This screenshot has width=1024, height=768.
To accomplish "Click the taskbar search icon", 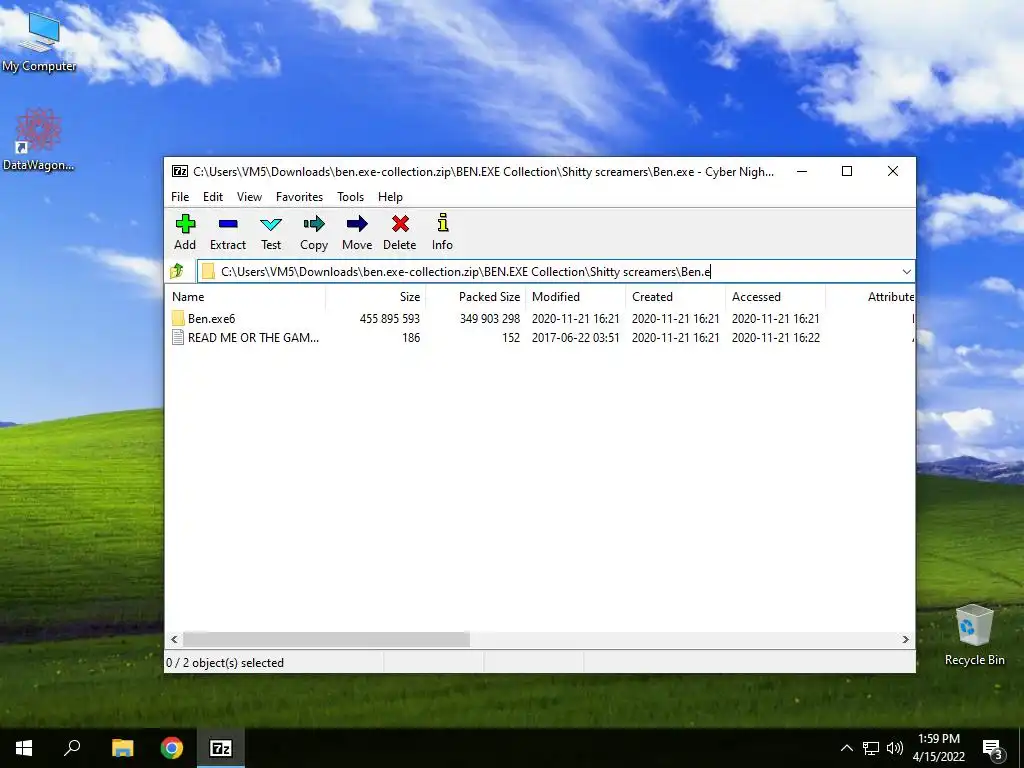I will (x=72, y=748).
